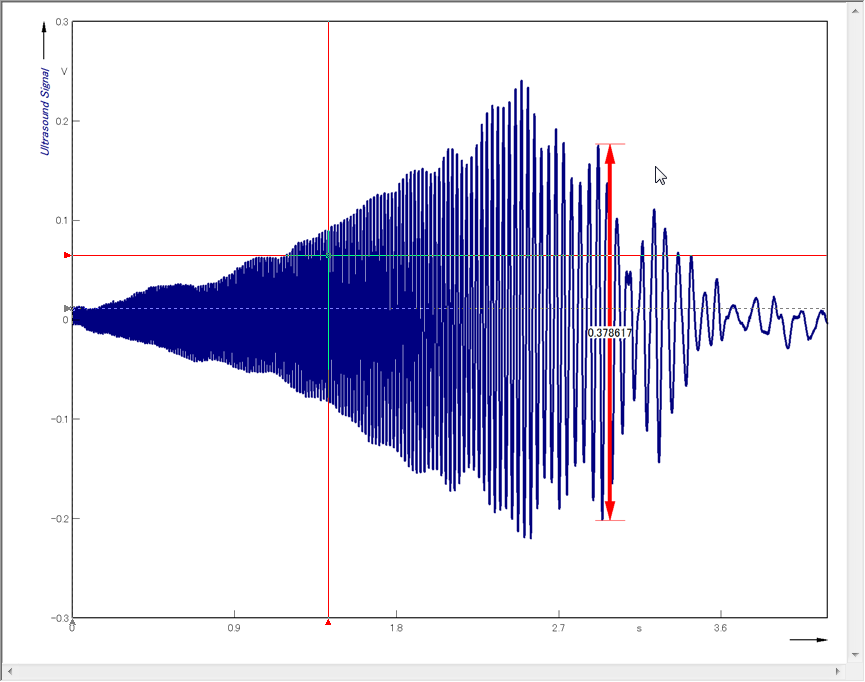
Task: Click the 0.1 tick label on the voltage axis
Action: tap(62, 221)
